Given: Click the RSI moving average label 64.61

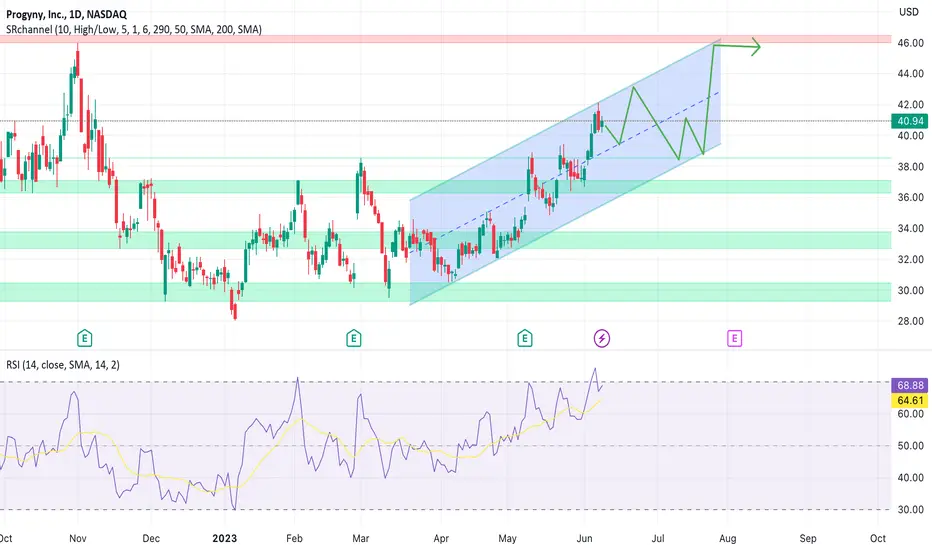Looking at the screenshot, I should coord(910,400).
